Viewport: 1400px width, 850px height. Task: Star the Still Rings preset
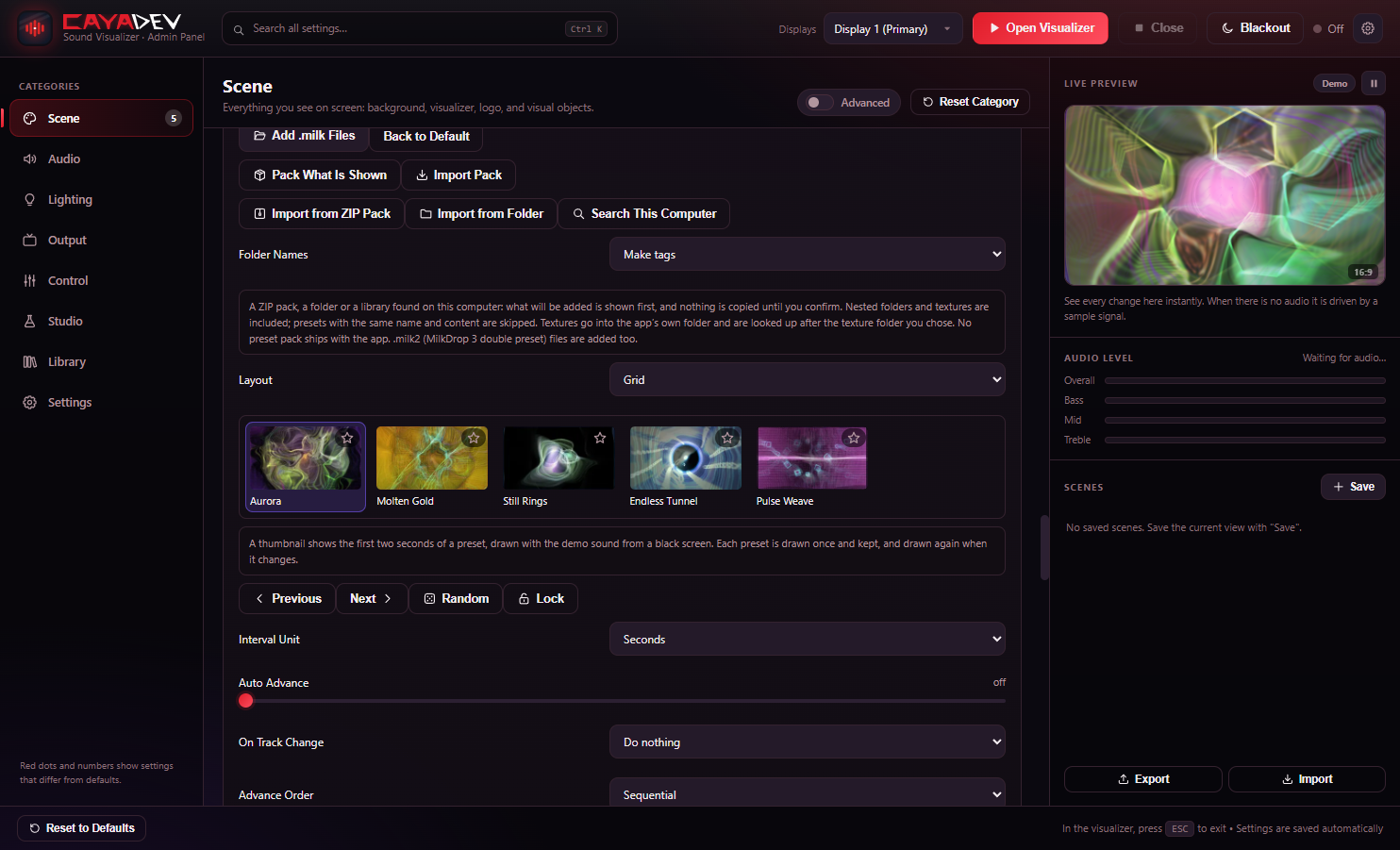(600, 438)
